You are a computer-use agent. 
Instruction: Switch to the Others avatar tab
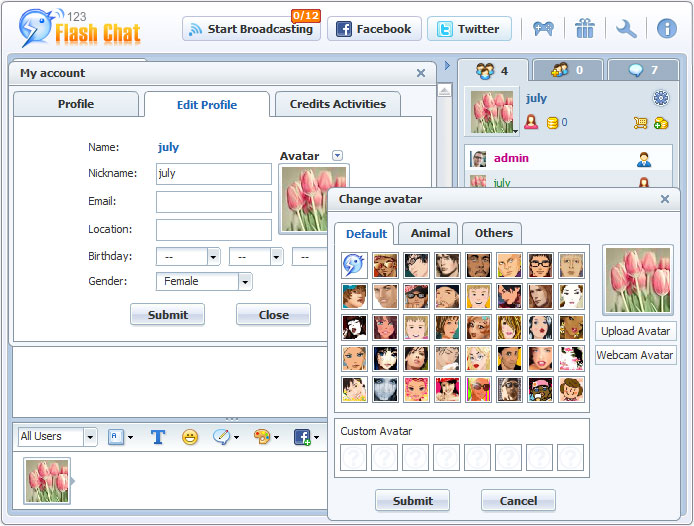click(493, 233)
